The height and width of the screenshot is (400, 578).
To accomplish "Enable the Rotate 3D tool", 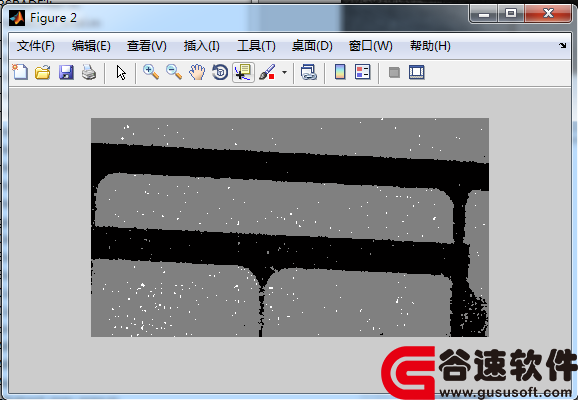I will (220, 72).
